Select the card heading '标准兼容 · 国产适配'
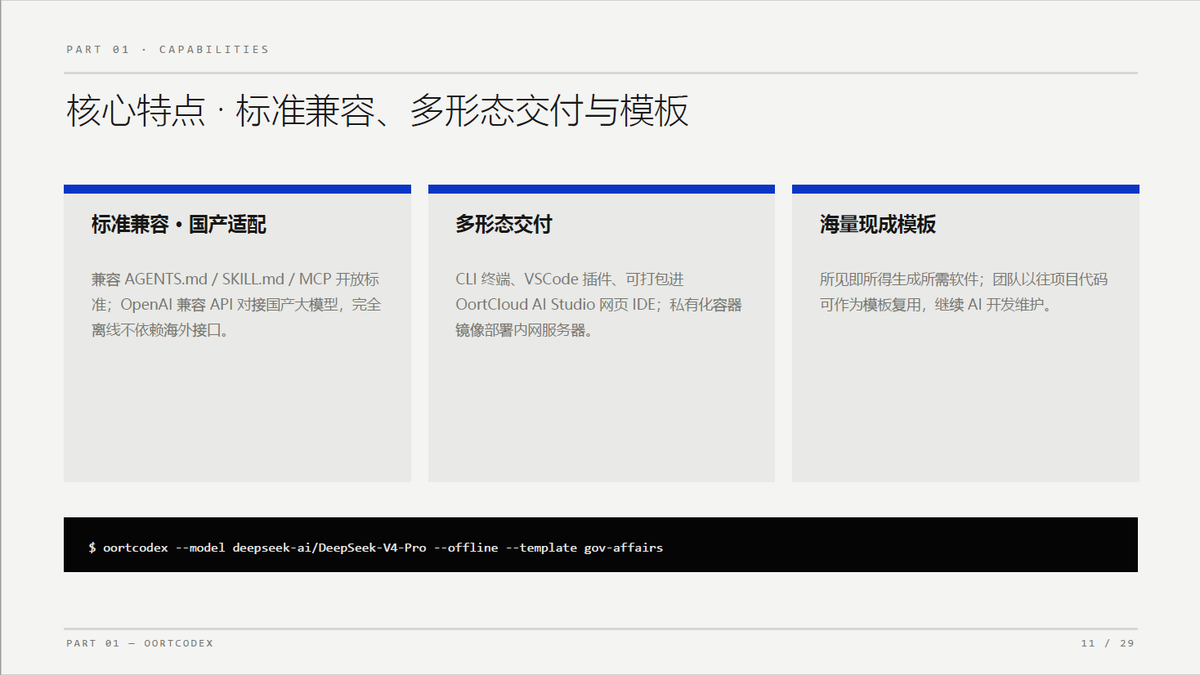Screen dimensions: 1200x675 coord(179,224)
